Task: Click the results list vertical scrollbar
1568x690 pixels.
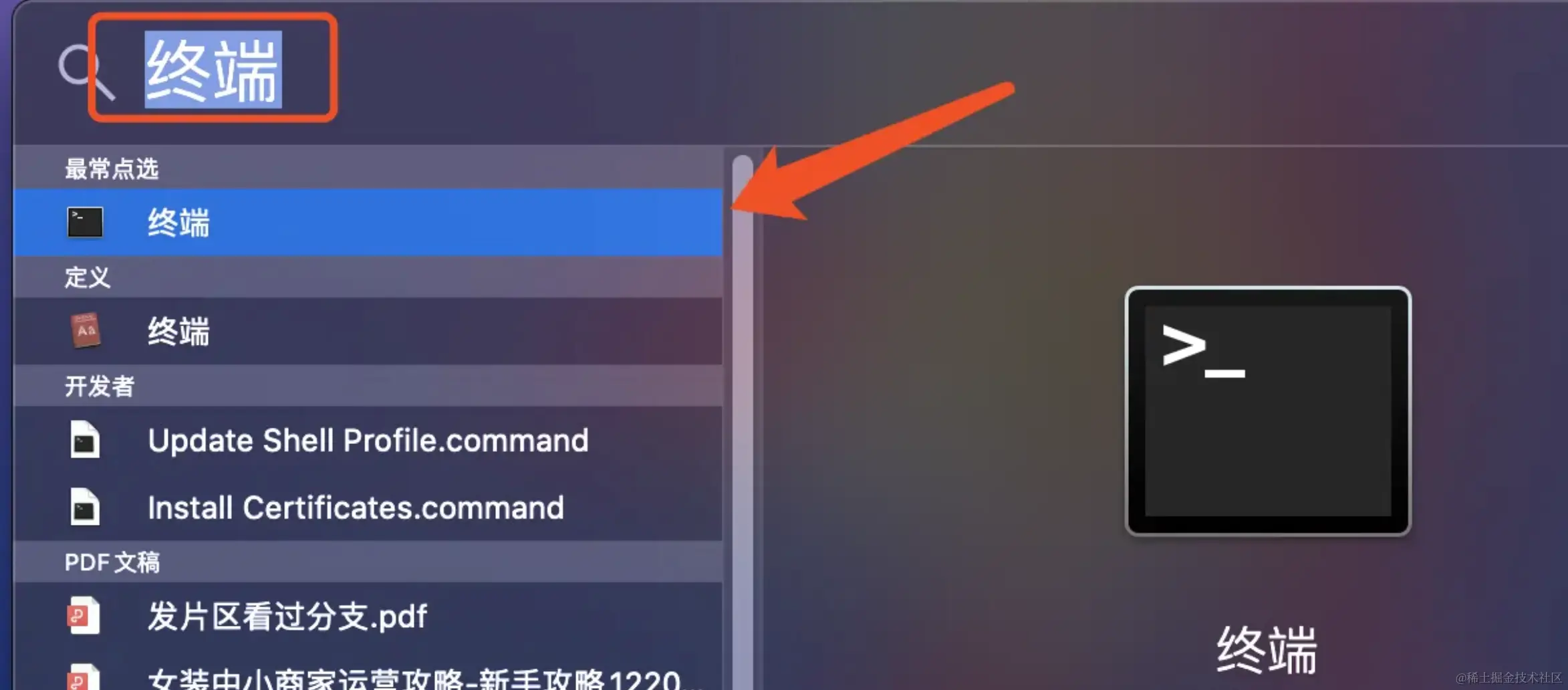Action: (x=743, y=421)
